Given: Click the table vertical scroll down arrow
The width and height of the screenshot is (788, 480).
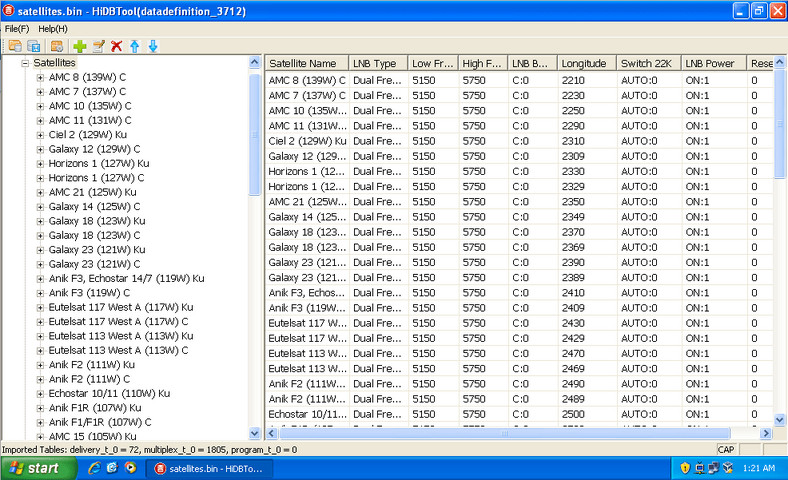Looking at the screenshot, I should [x=779, y=419].
